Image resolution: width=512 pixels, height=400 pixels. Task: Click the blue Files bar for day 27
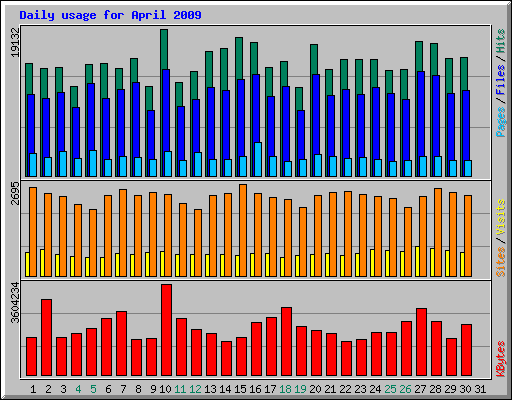pos(421,113)
